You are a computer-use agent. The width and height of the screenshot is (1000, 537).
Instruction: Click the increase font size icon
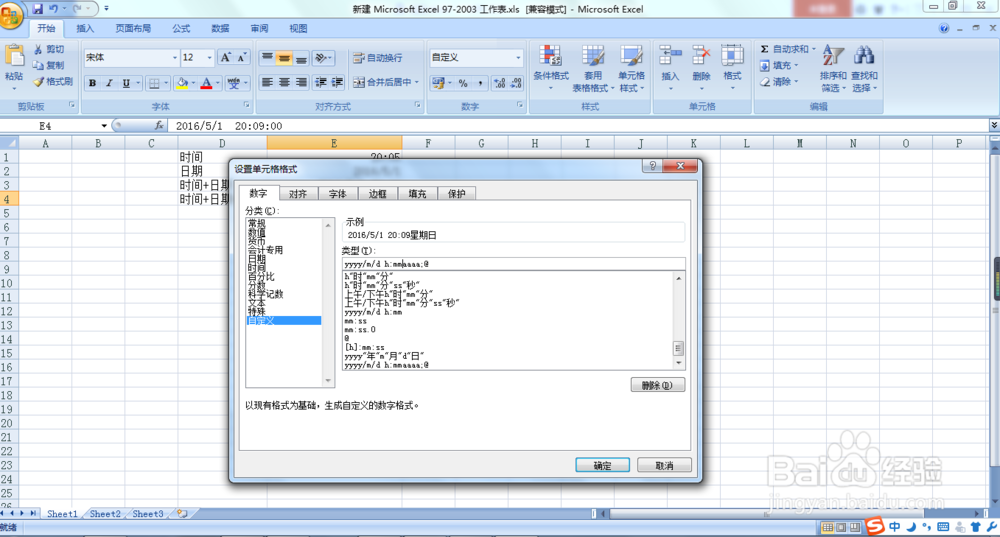tap(226, 57)
